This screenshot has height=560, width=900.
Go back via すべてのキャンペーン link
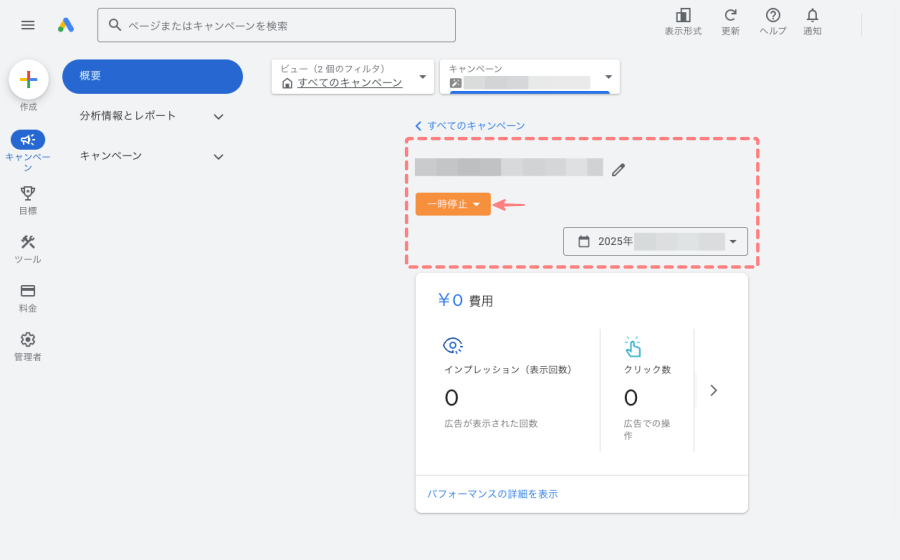coord(470,126)
